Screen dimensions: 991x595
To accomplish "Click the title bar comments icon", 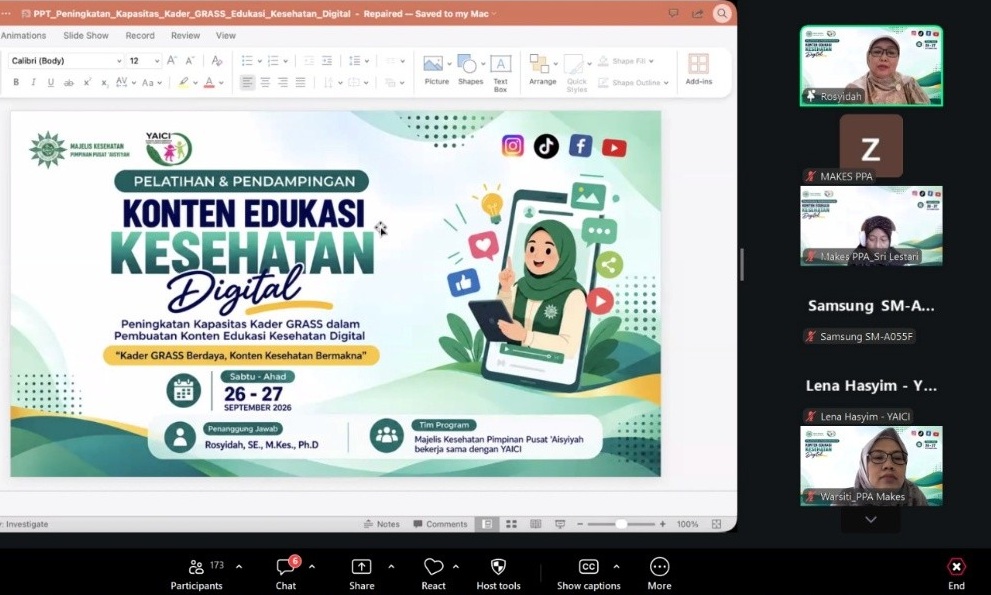I will (x=674, y=13).
